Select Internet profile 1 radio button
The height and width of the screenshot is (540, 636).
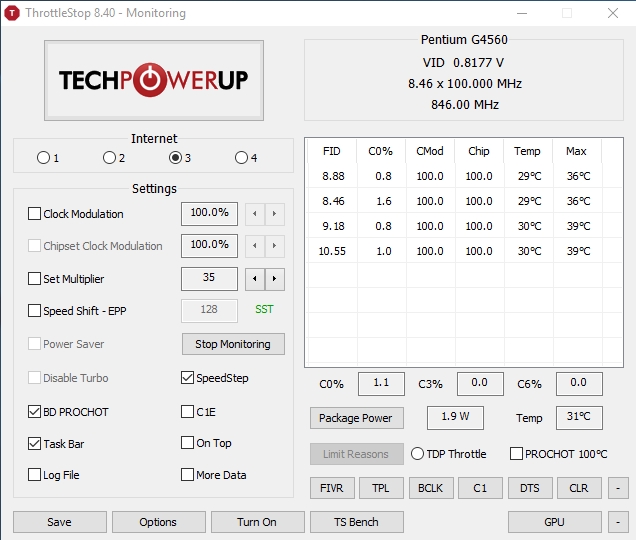pos(43,157)
